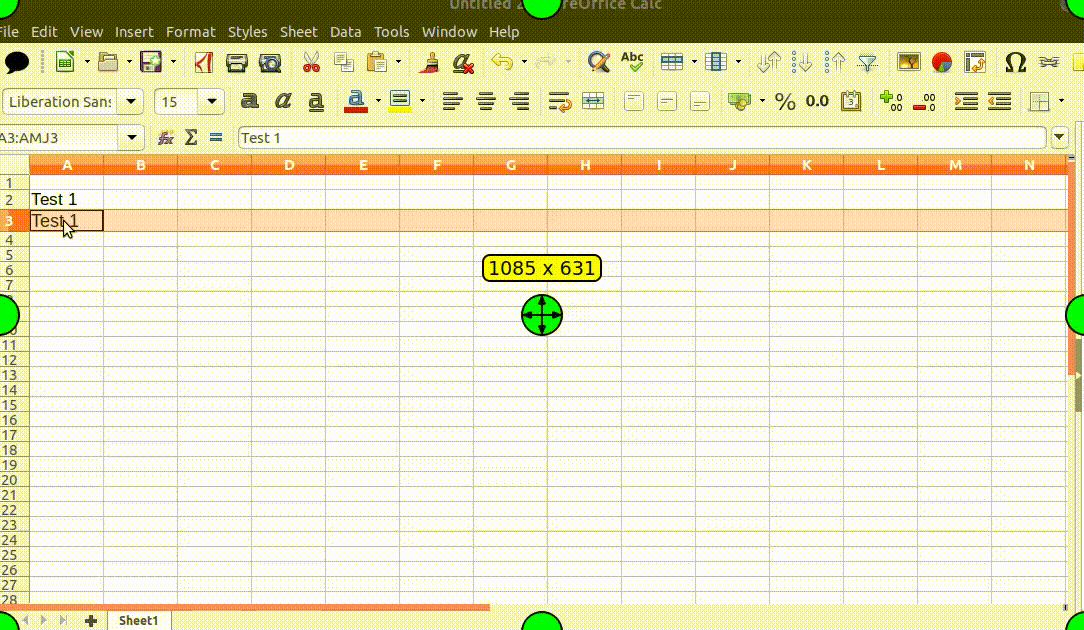Open Find and Replace
The height and width of the screenshot is (630, 1084).
coord(599,61)
